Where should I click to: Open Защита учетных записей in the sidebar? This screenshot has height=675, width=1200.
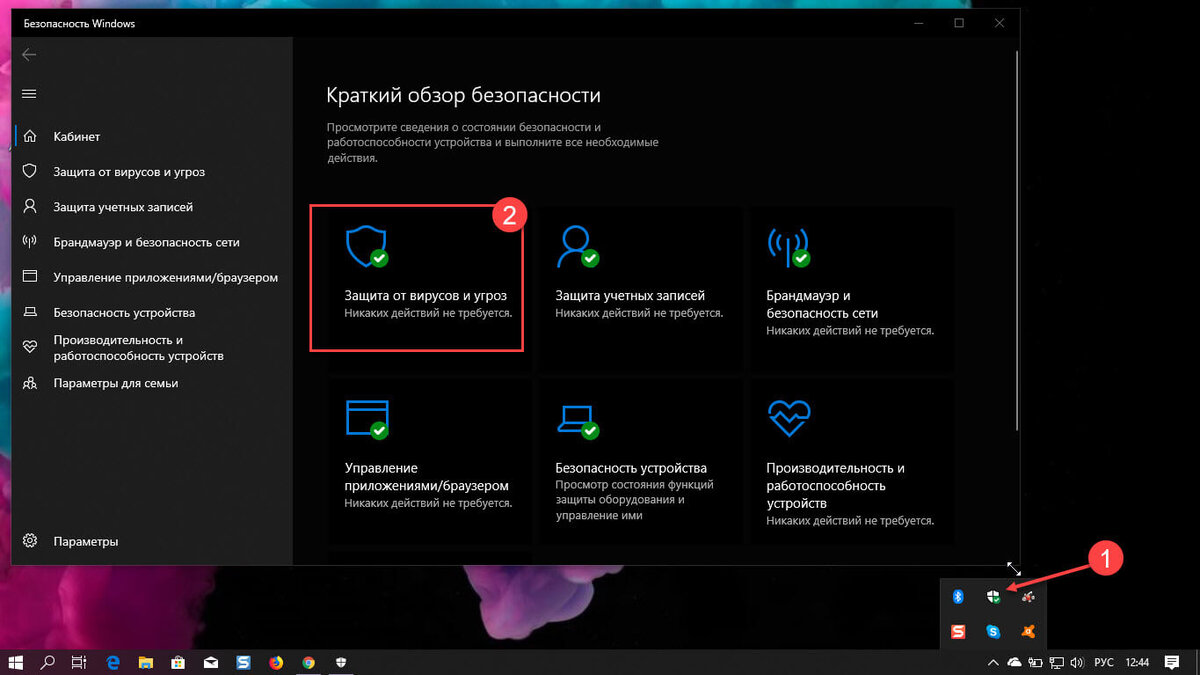tap(153, 207)
